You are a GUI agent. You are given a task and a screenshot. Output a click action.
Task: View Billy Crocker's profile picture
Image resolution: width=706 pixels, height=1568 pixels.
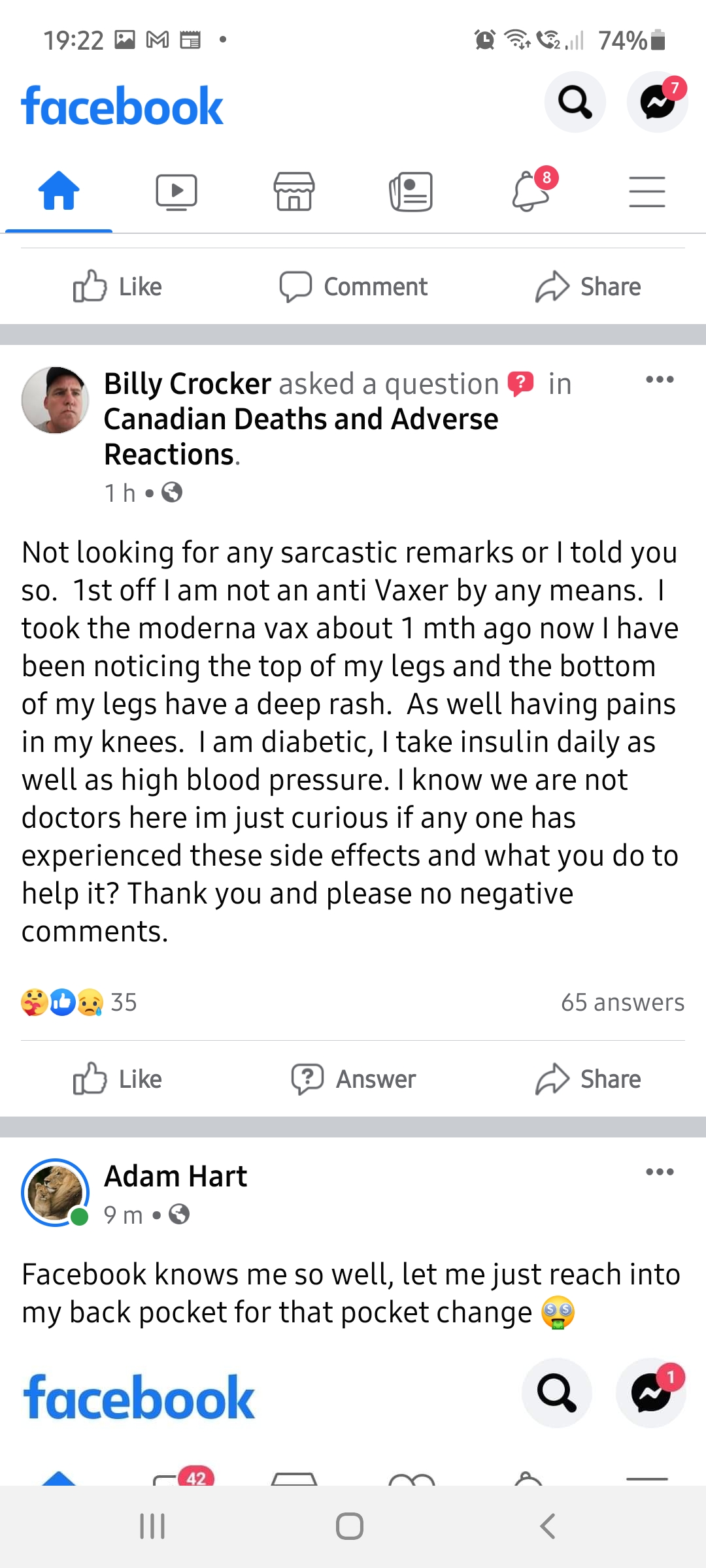(56, 400)
